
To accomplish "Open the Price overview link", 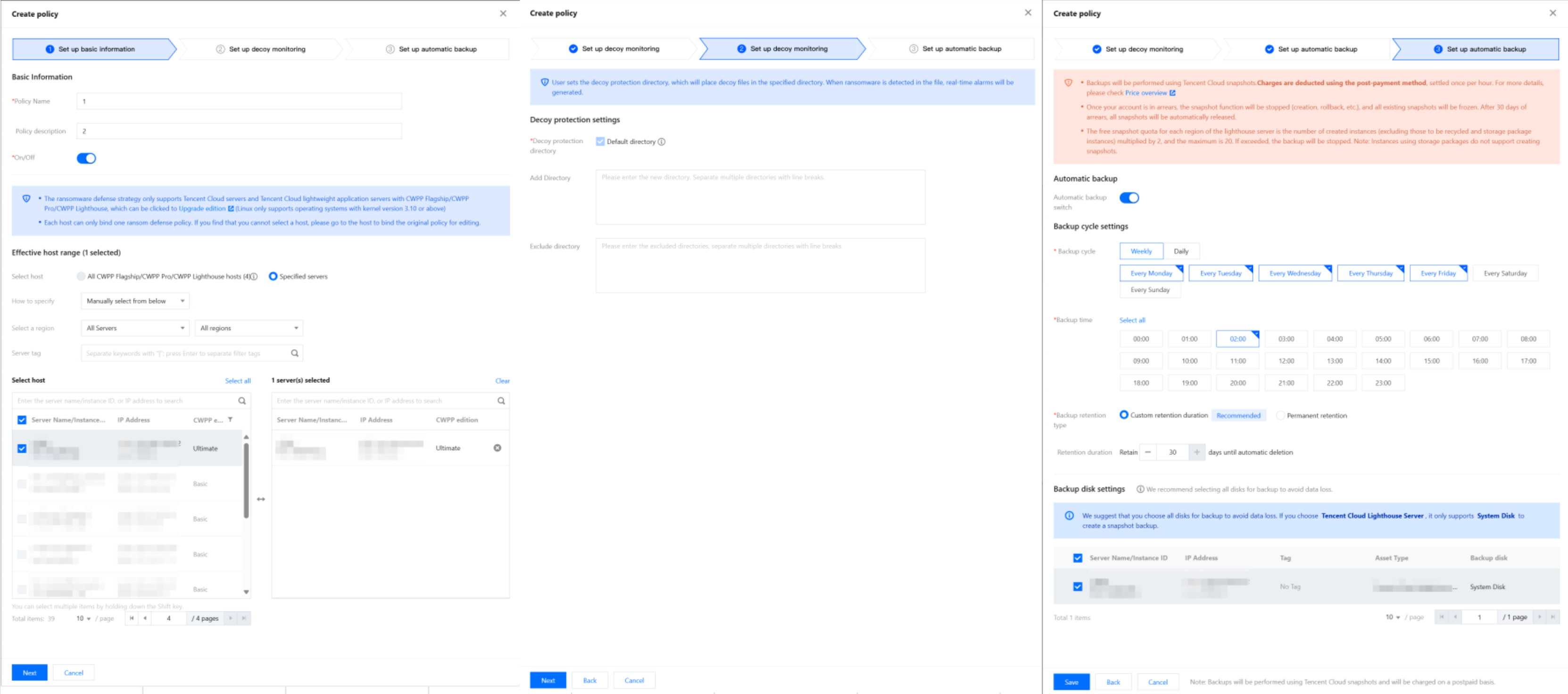I will [1146, 93].
